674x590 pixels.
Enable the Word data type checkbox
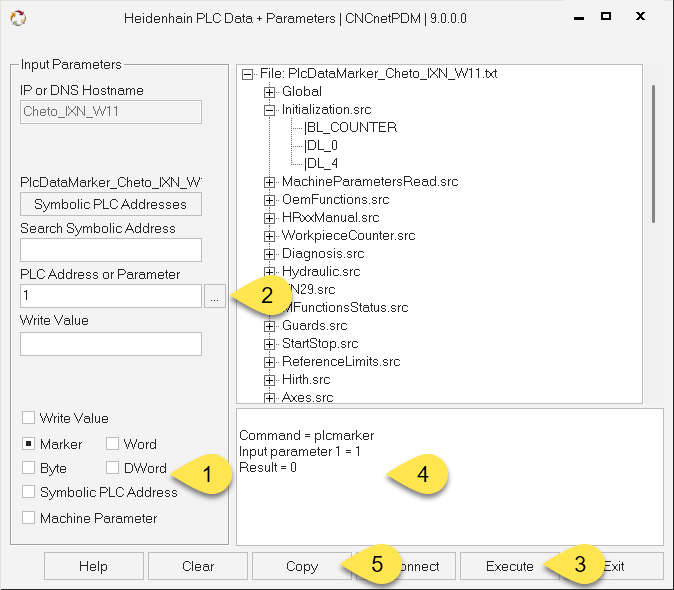(x=113, y=443)
